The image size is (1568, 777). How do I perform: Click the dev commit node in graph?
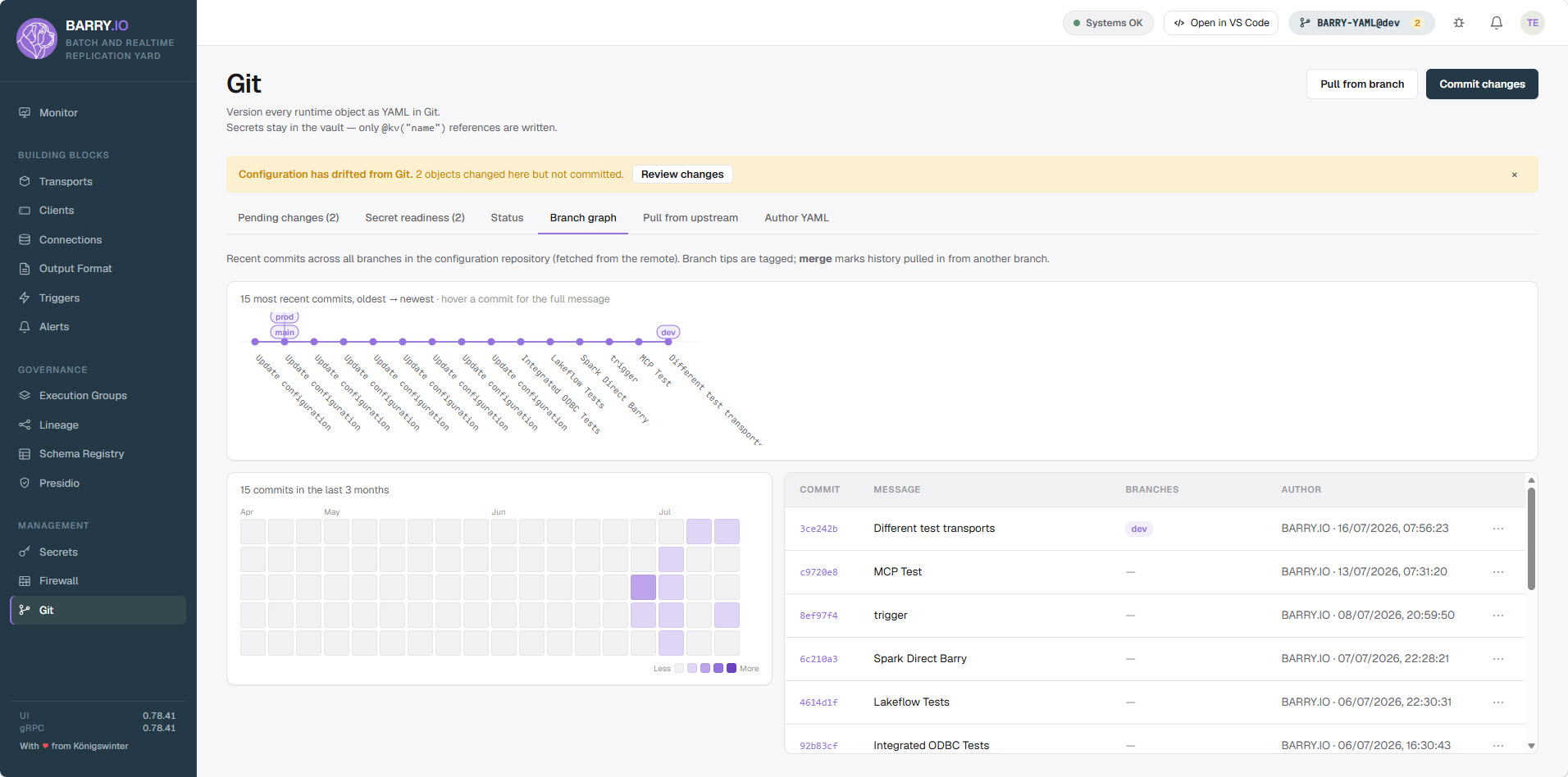point(668,342)
